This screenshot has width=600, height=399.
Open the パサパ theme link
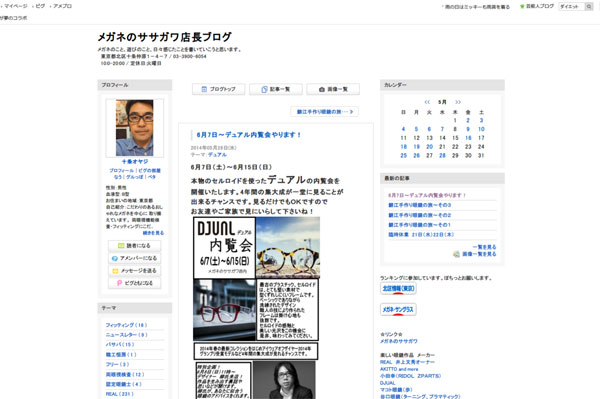120,345
